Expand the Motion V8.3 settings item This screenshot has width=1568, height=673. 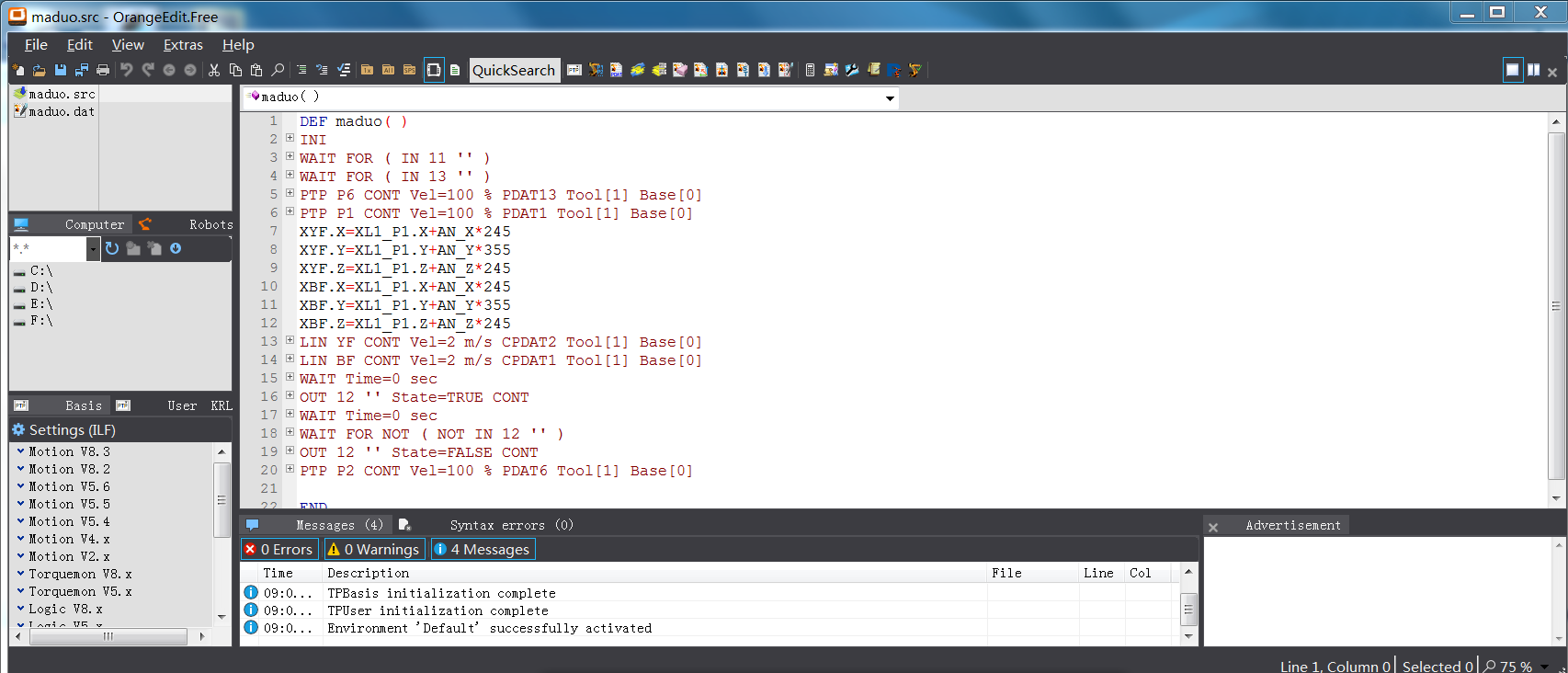(x=21, y=451)
